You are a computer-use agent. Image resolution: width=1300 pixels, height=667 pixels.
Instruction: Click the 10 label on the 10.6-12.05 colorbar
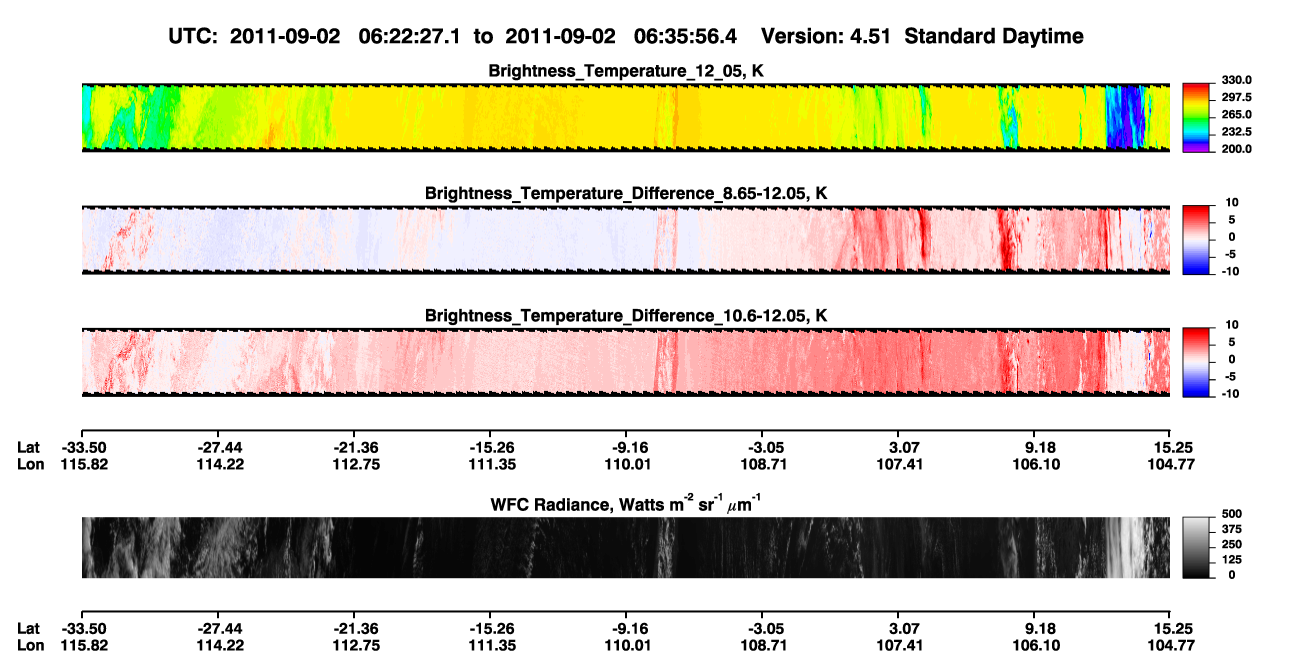tap(1231, 324)
